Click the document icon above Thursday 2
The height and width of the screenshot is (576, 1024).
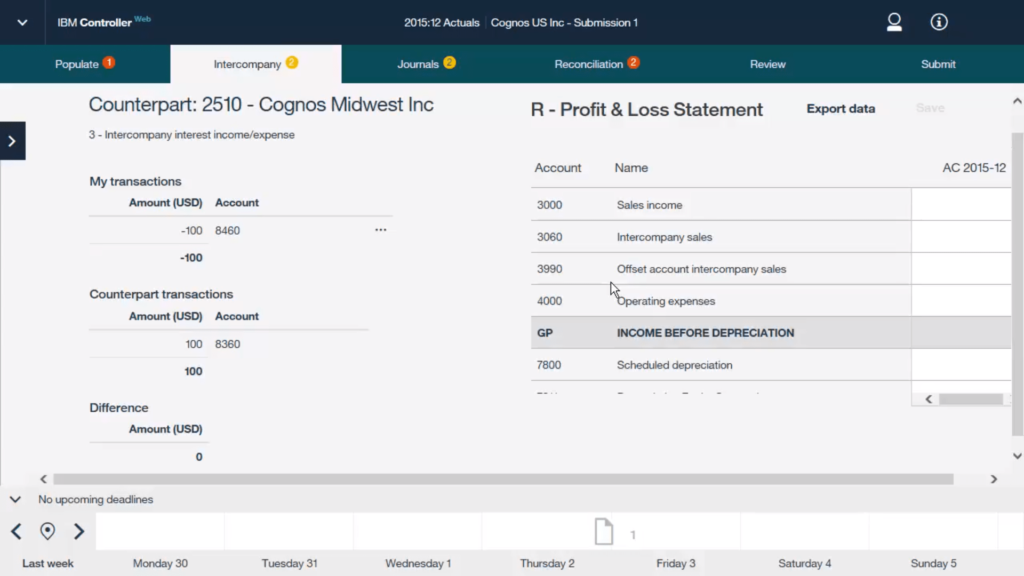(604, 531)
